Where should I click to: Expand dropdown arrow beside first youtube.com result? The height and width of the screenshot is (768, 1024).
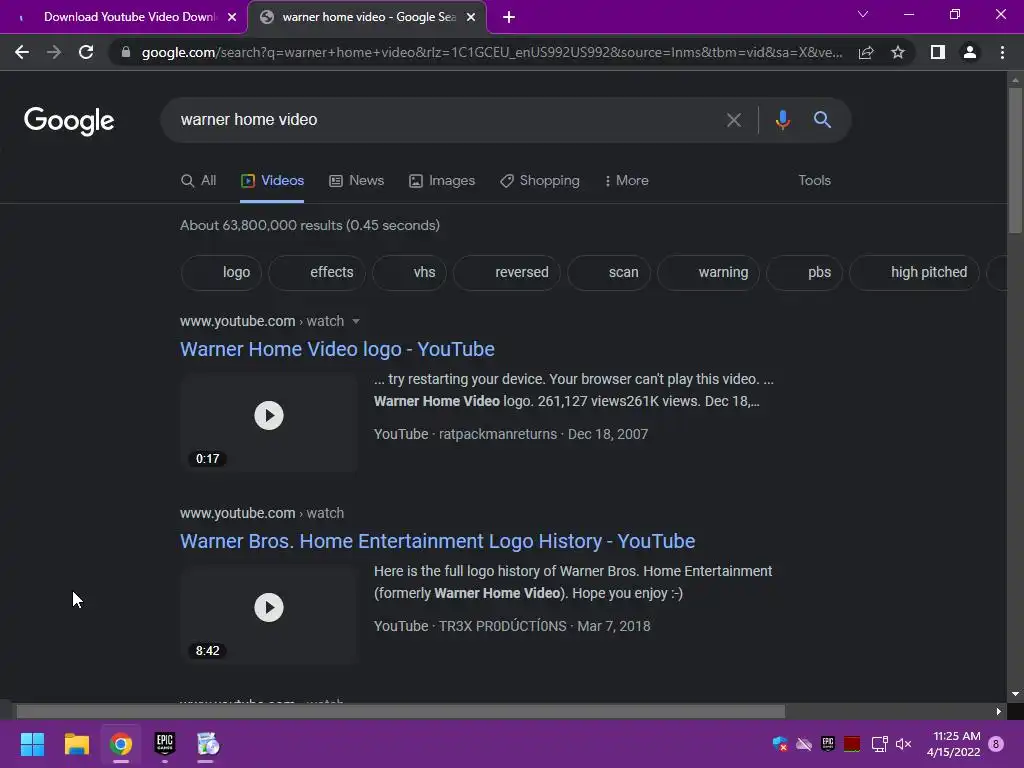point(356,321)
